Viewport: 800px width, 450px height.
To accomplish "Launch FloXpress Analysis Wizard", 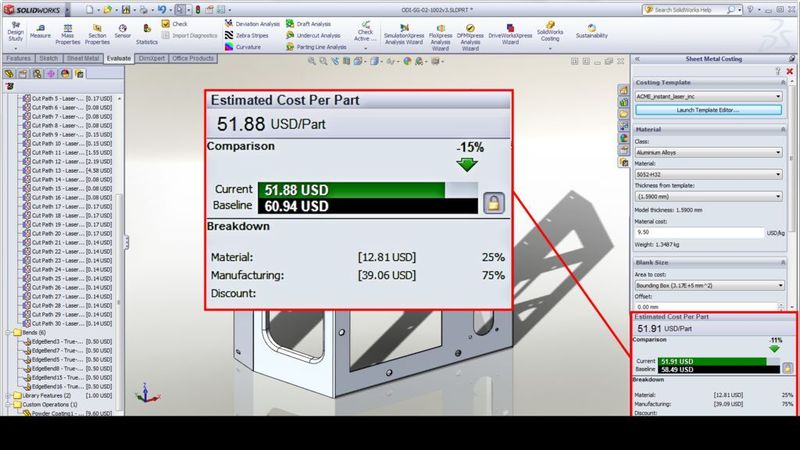I will click(x=440, y=37).
